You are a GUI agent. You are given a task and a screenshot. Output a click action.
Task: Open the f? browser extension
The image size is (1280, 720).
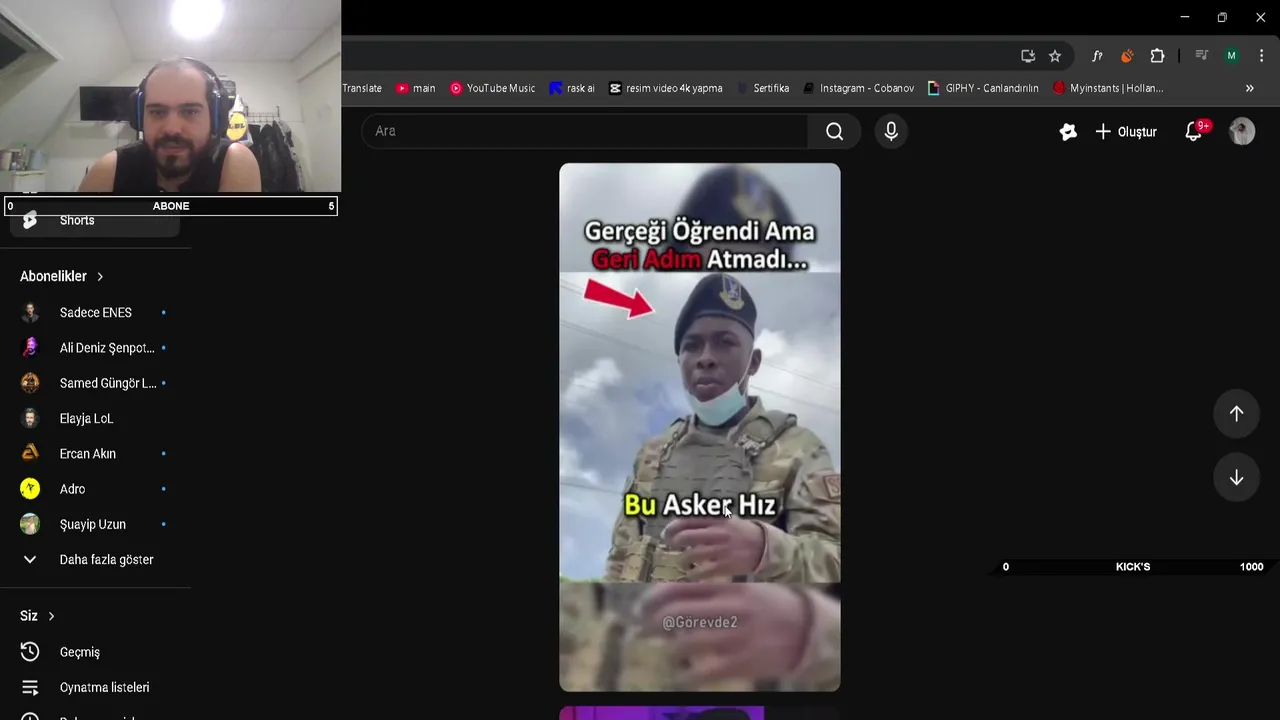[1097, 56]
